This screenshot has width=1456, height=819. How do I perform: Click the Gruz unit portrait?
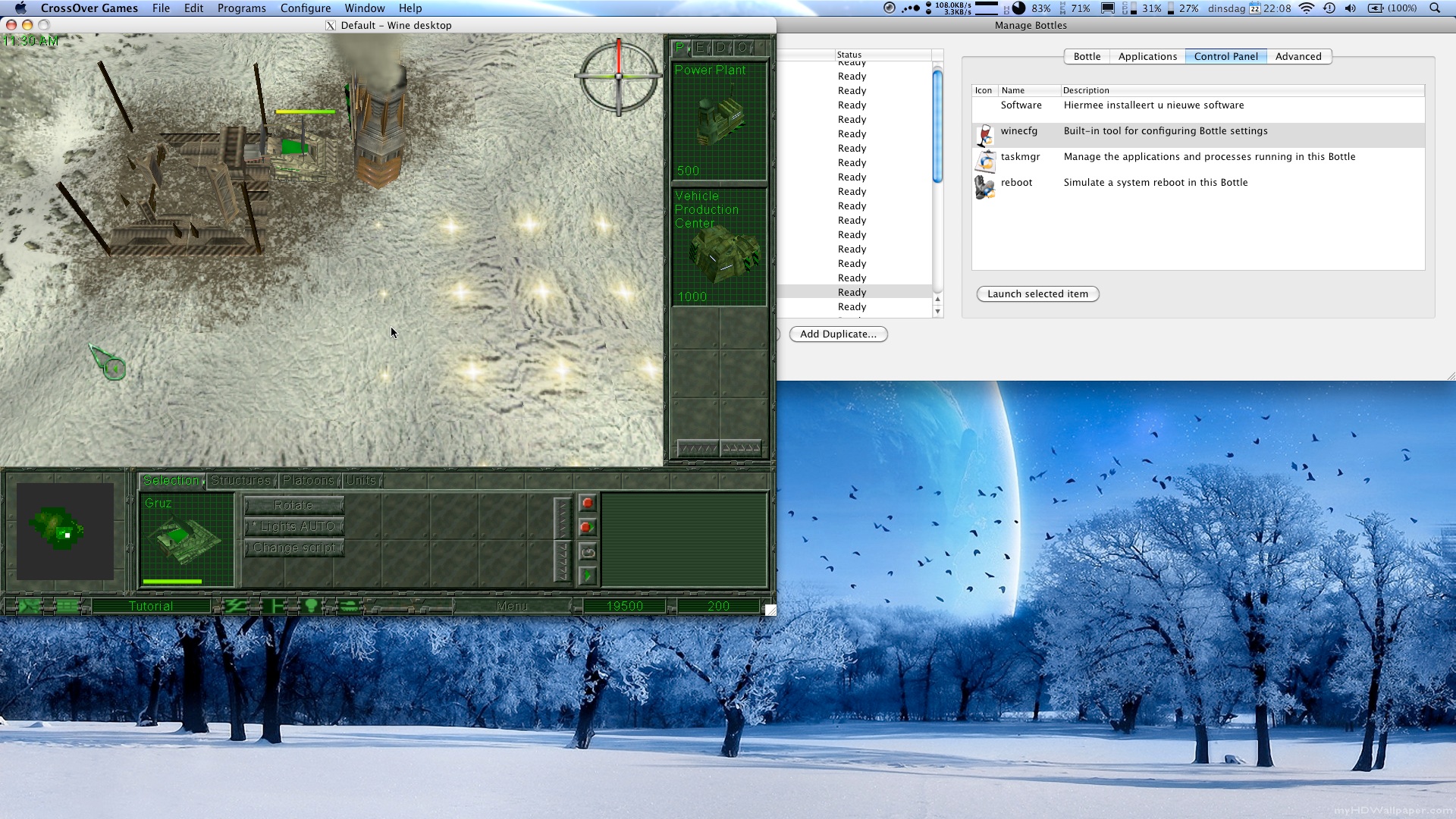187,539
